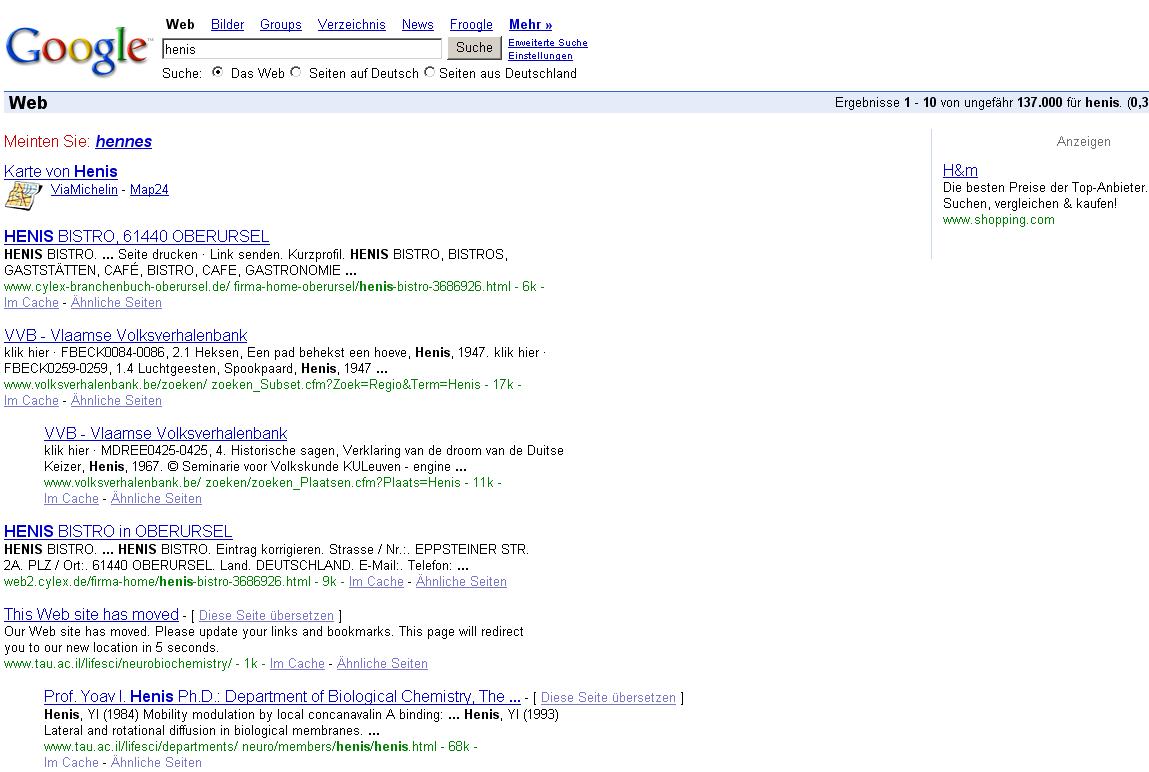Open Im Cache for henis/henis.html result
The image size is (1149, 772).
point(71,762)
